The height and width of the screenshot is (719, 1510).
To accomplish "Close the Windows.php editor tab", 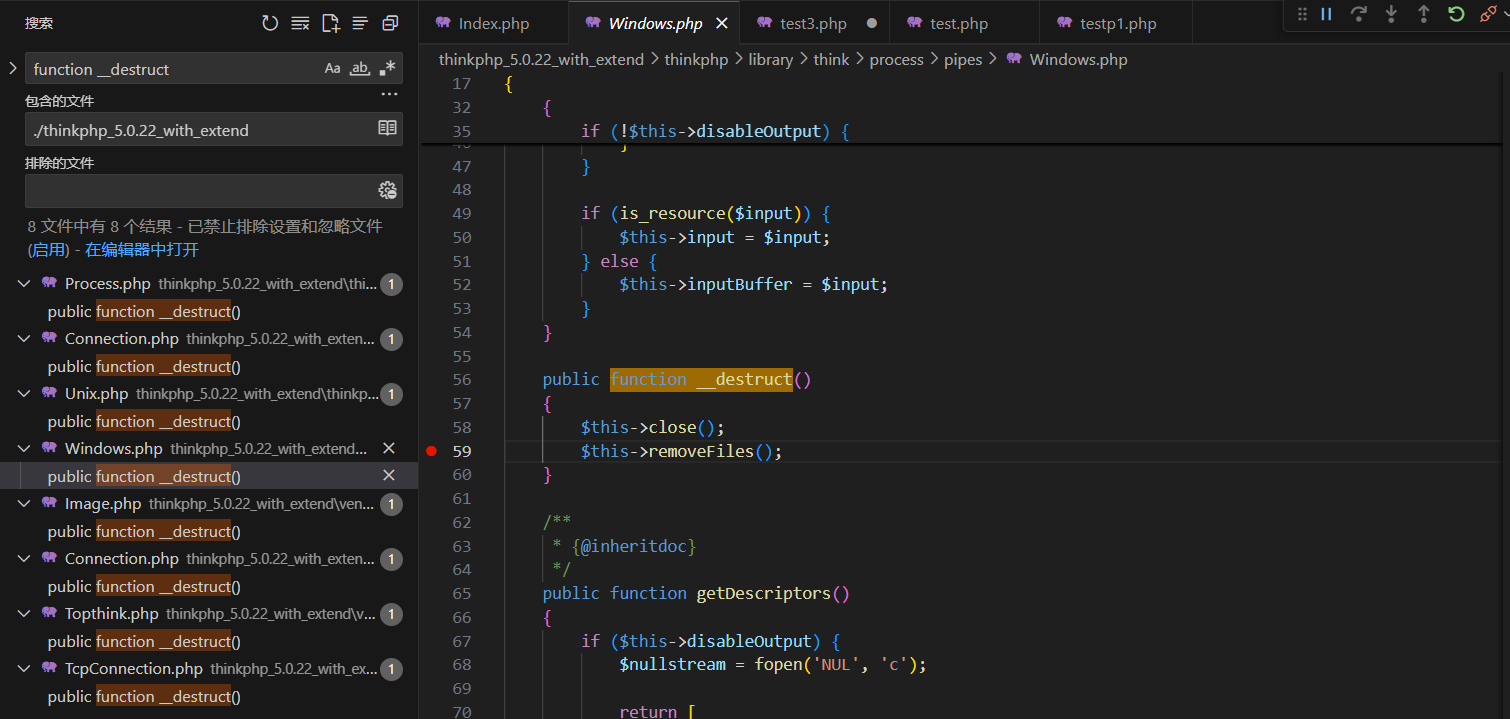I will [x=722, y=23].
